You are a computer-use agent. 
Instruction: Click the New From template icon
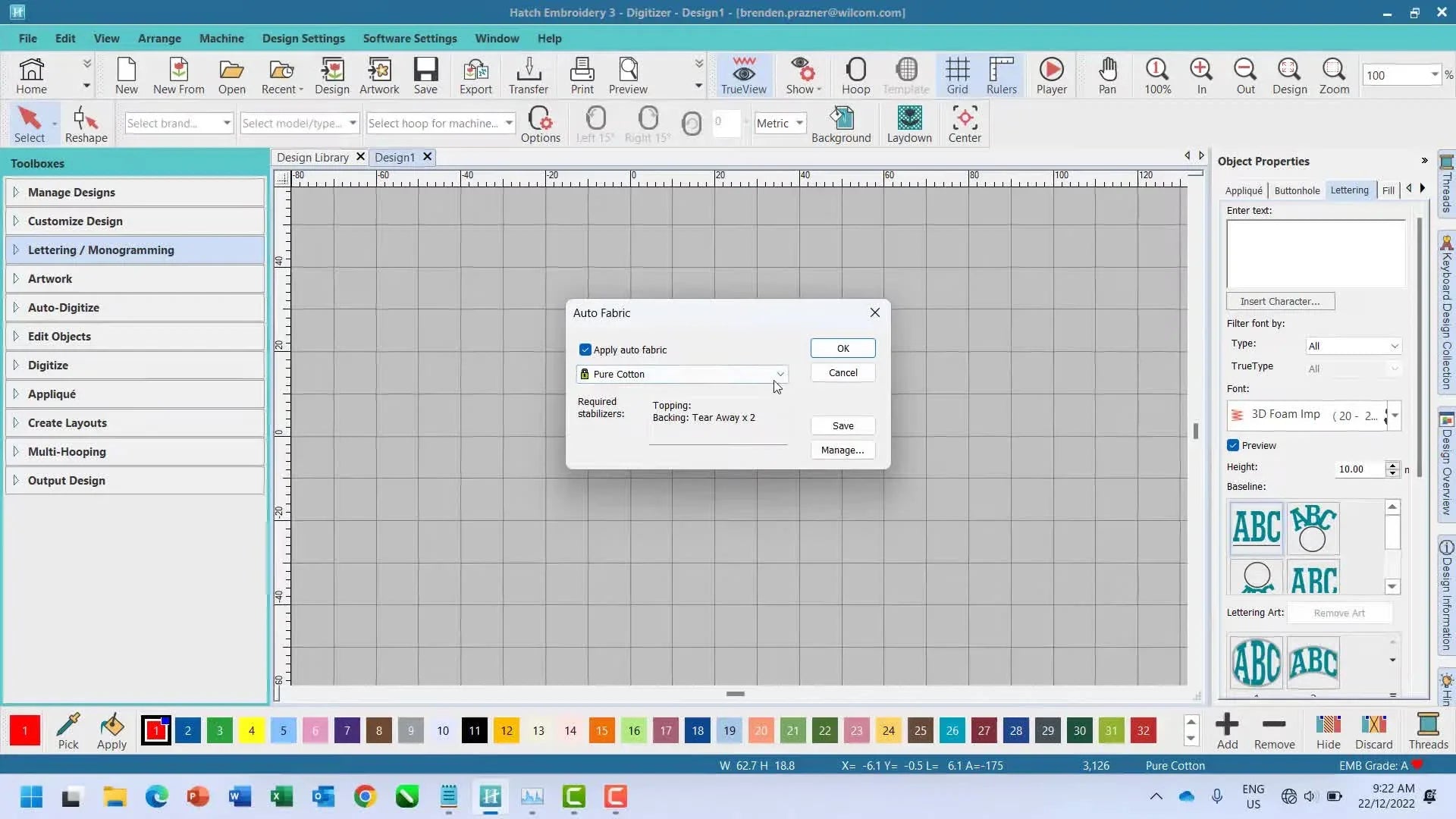coord(178,75)
